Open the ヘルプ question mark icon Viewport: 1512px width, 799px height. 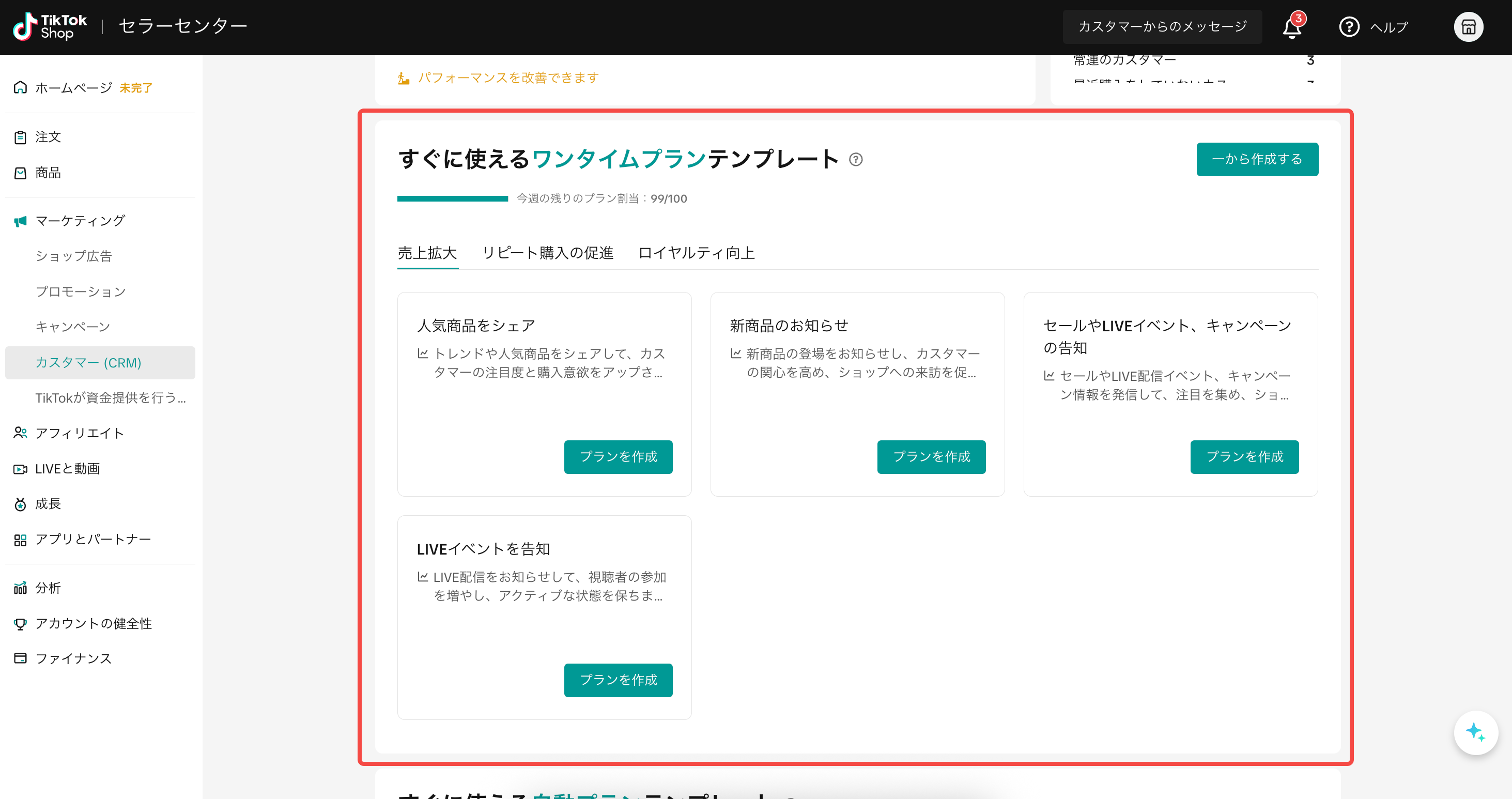1349,26
